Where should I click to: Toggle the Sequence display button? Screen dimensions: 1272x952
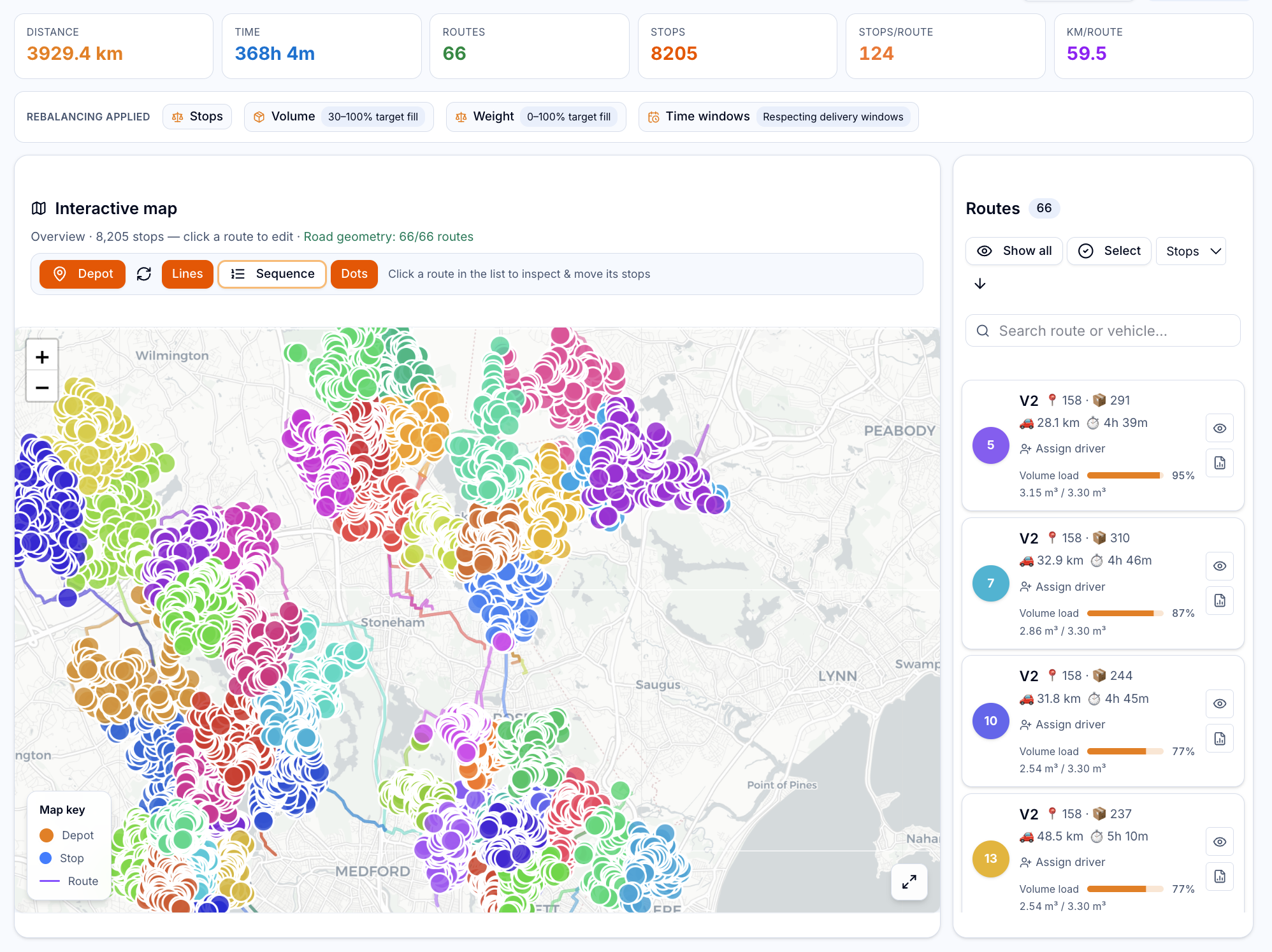(x=272, y=274)
